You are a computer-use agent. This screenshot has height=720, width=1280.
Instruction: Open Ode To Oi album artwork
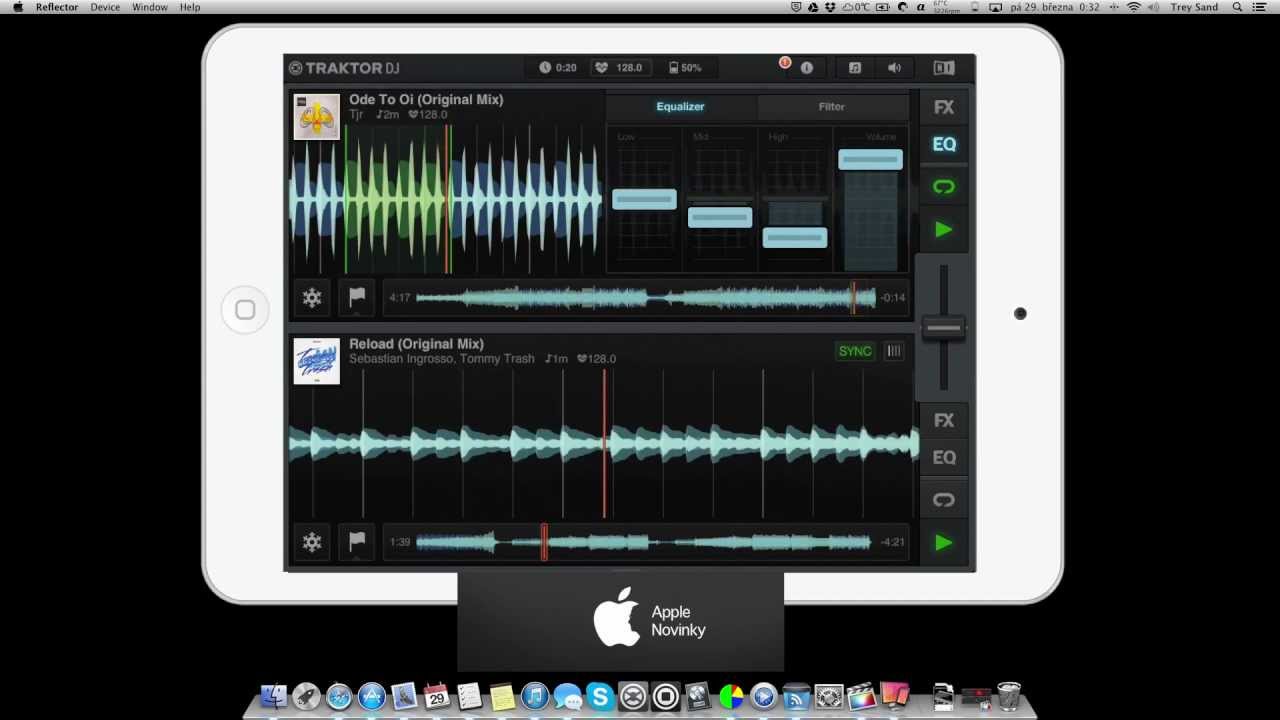pos(317,116)
